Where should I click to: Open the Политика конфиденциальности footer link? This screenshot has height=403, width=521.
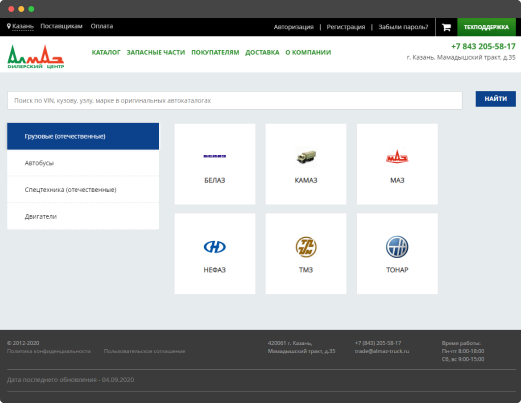(49, 351)
